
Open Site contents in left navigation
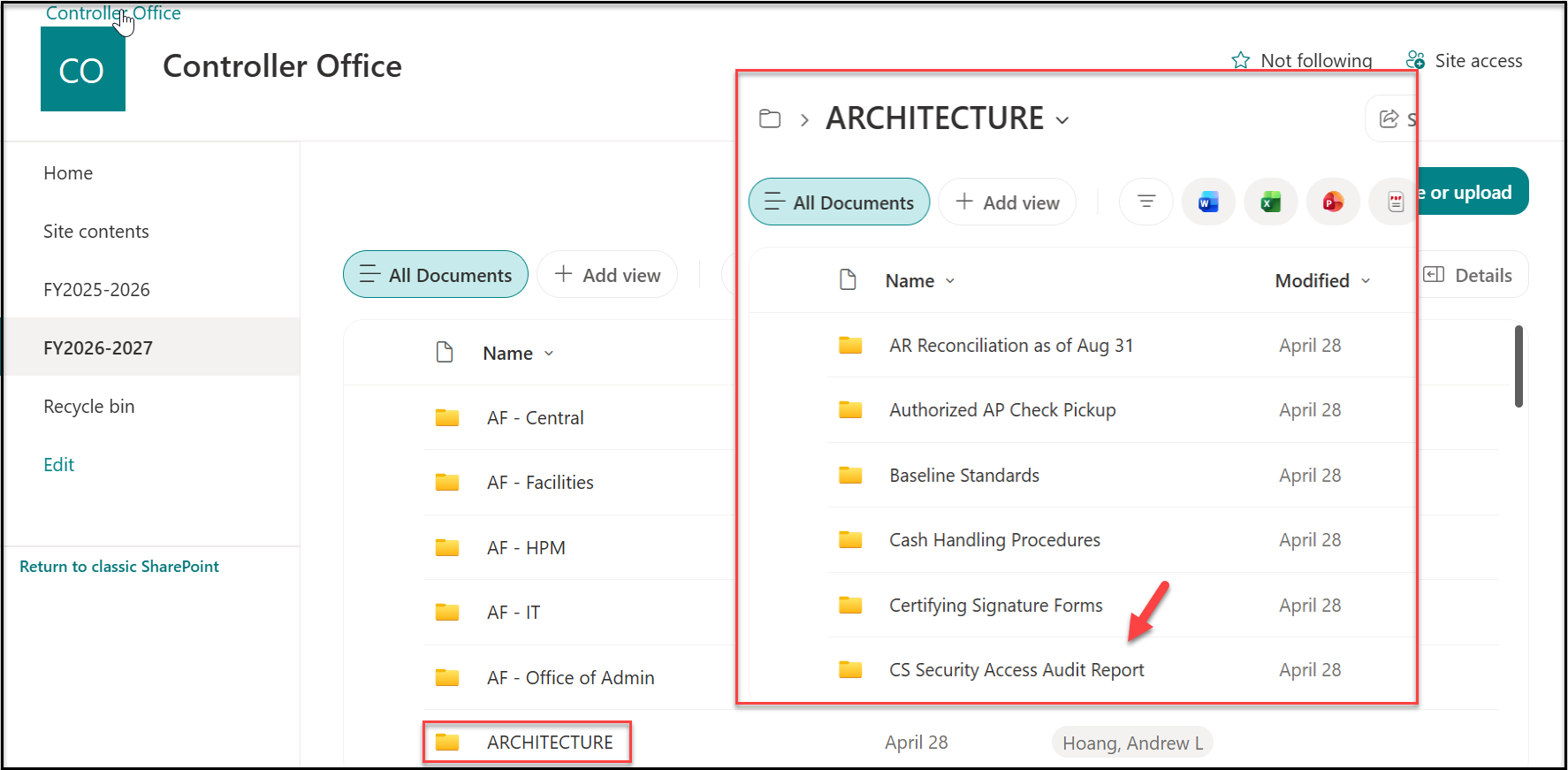[96, 232]
